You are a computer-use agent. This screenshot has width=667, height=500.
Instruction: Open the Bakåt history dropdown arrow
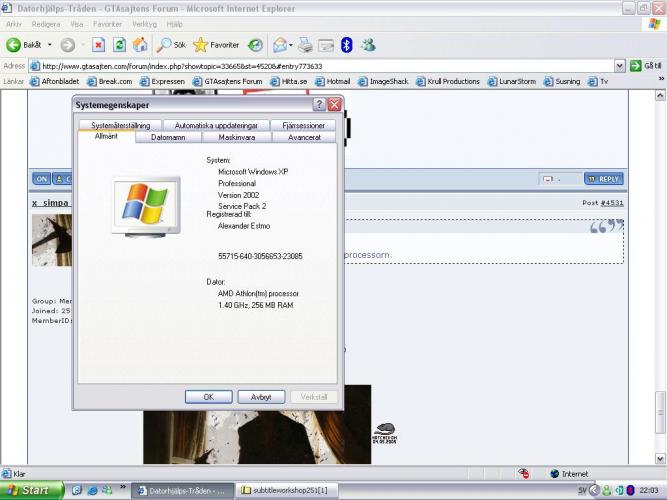pyautogui.click(x=50, y=45)
